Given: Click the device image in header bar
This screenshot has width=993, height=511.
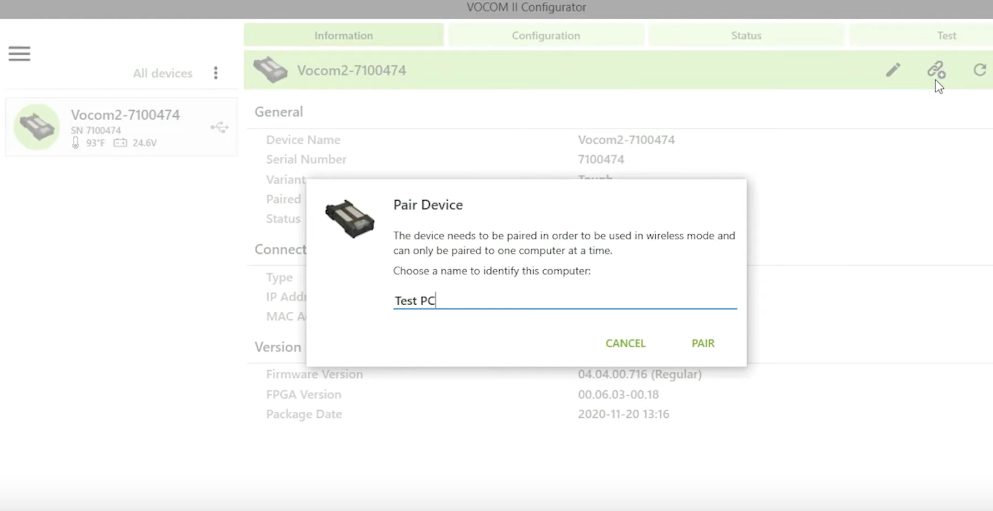Looking at the screenshot, I should click(x=270, y=70).
